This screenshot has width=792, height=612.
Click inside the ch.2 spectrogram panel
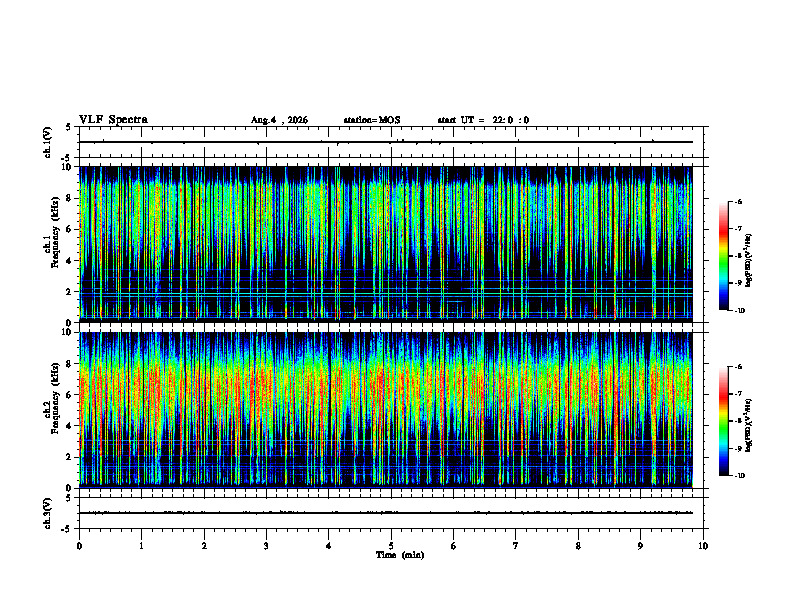386,410
